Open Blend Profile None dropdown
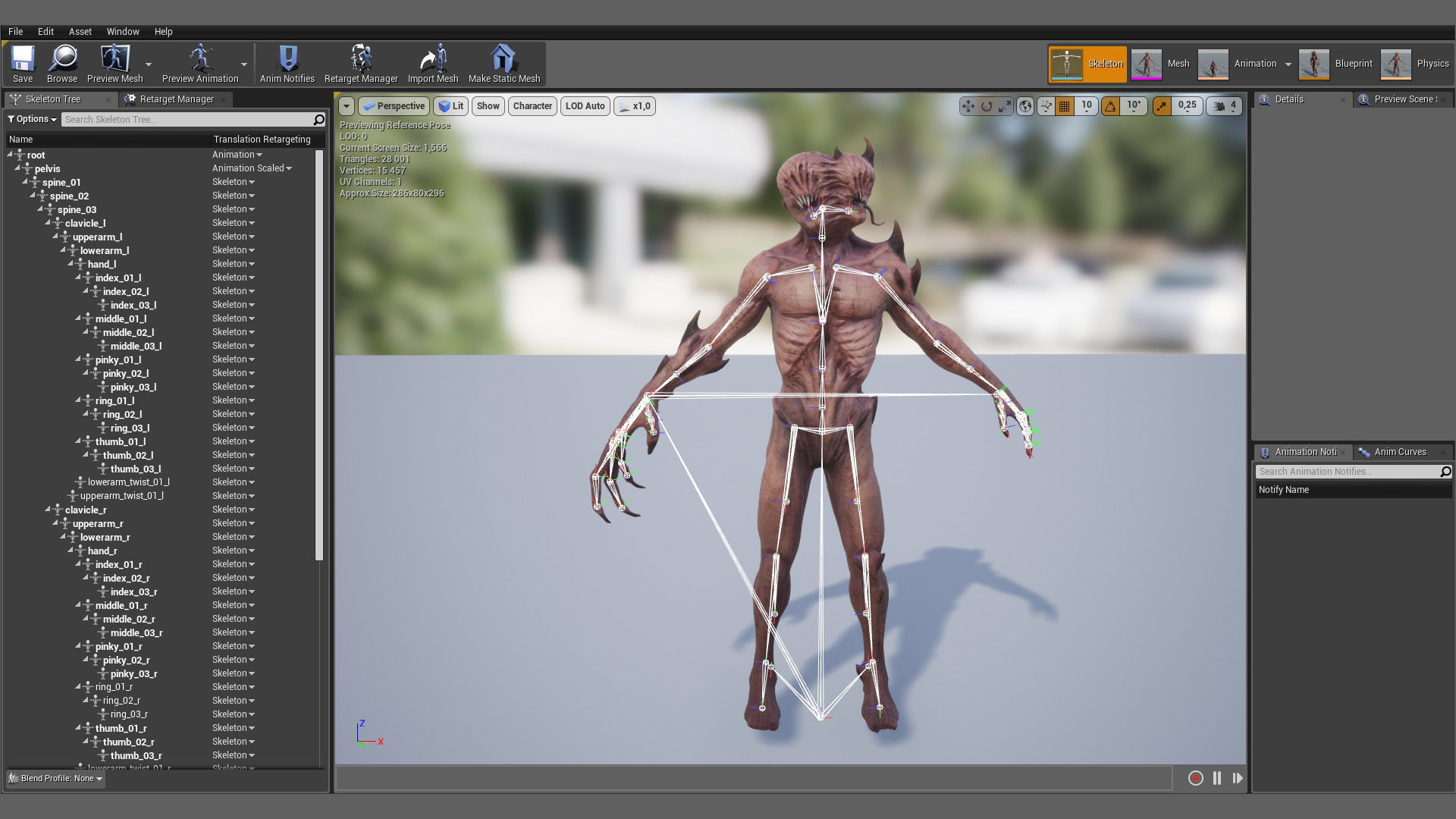The image size is (1456, 819). [55, 778]
